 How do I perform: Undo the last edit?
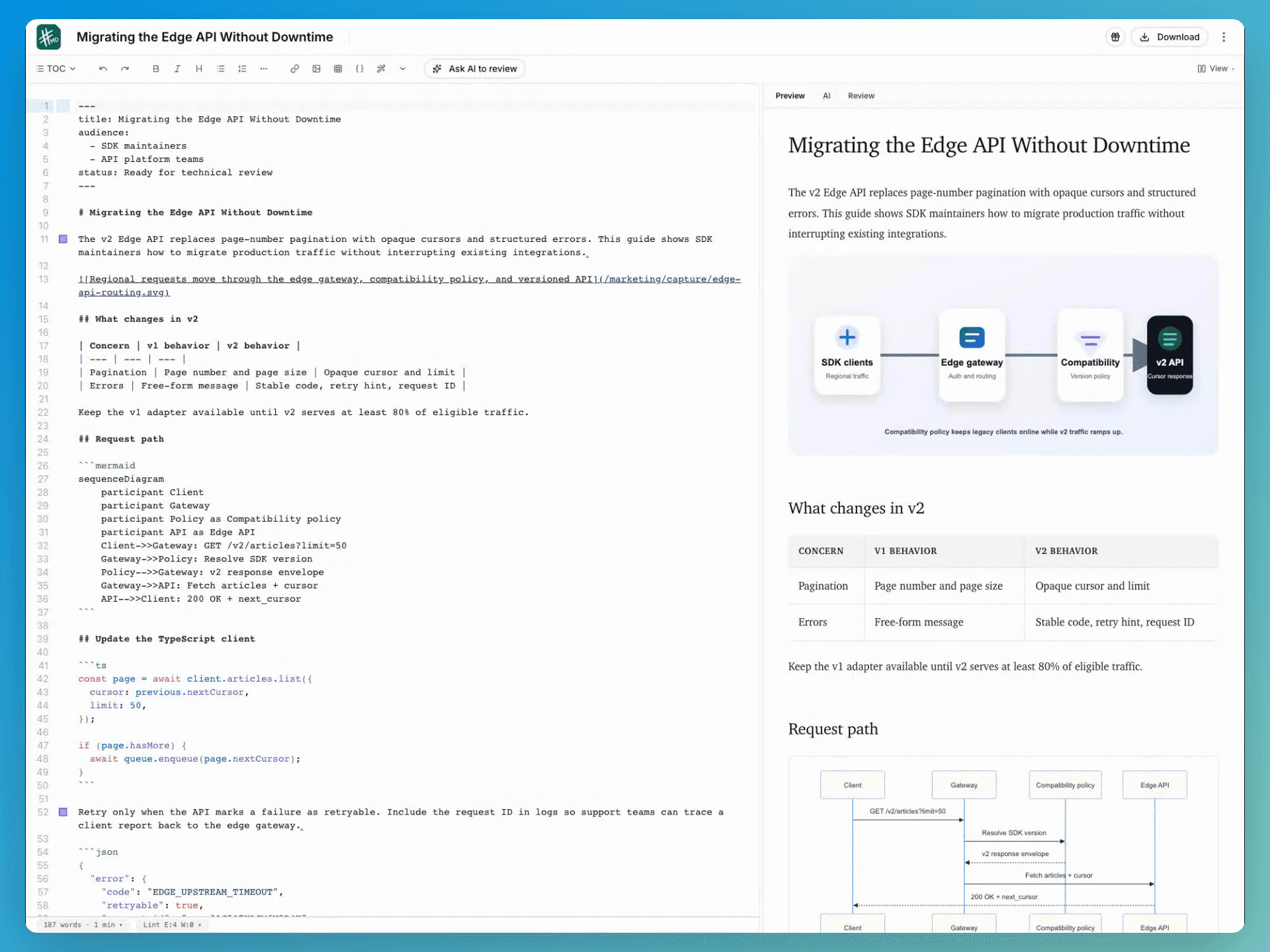click(103, 69)
